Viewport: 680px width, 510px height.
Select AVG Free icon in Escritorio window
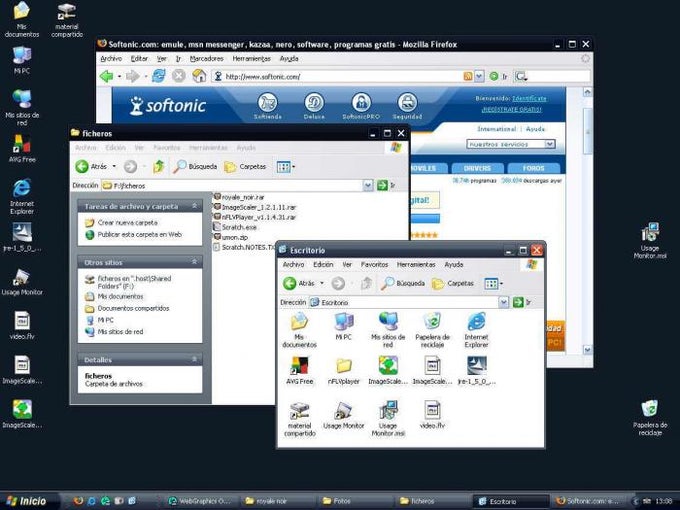(x=299, y=371)
